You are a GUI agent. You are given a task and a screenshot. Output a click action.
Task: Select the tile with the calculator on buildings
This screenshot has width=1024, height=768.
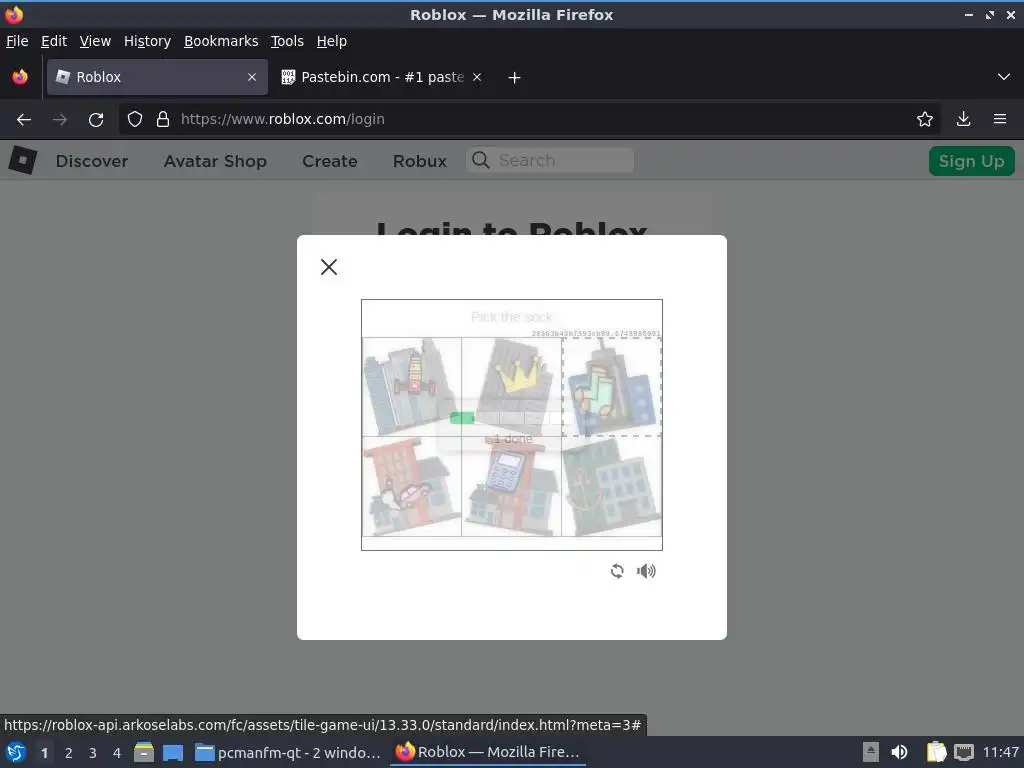(x=511, y=487)
